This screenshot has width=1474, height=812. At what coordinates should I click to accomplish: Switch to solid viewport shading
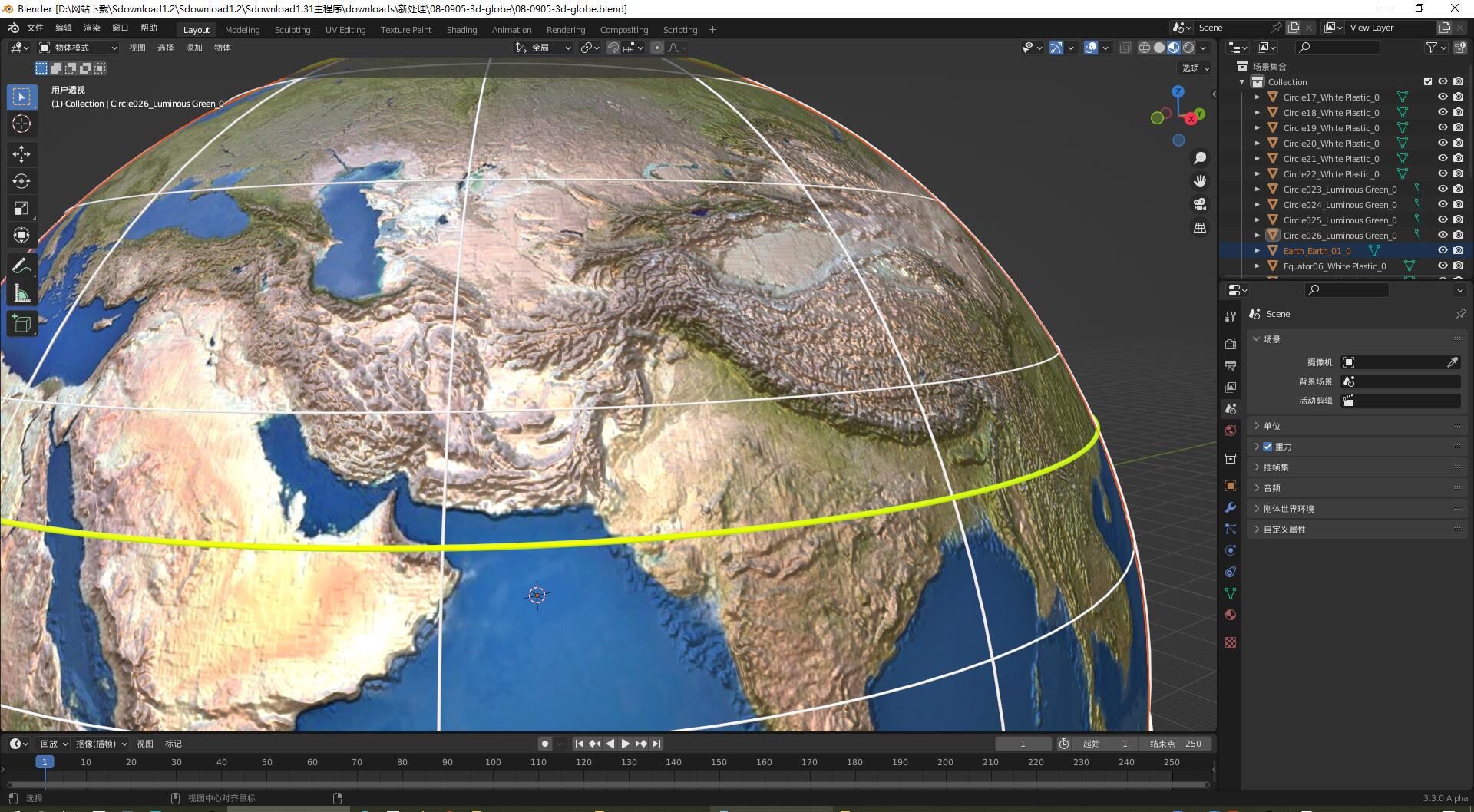pos(1159,48)
